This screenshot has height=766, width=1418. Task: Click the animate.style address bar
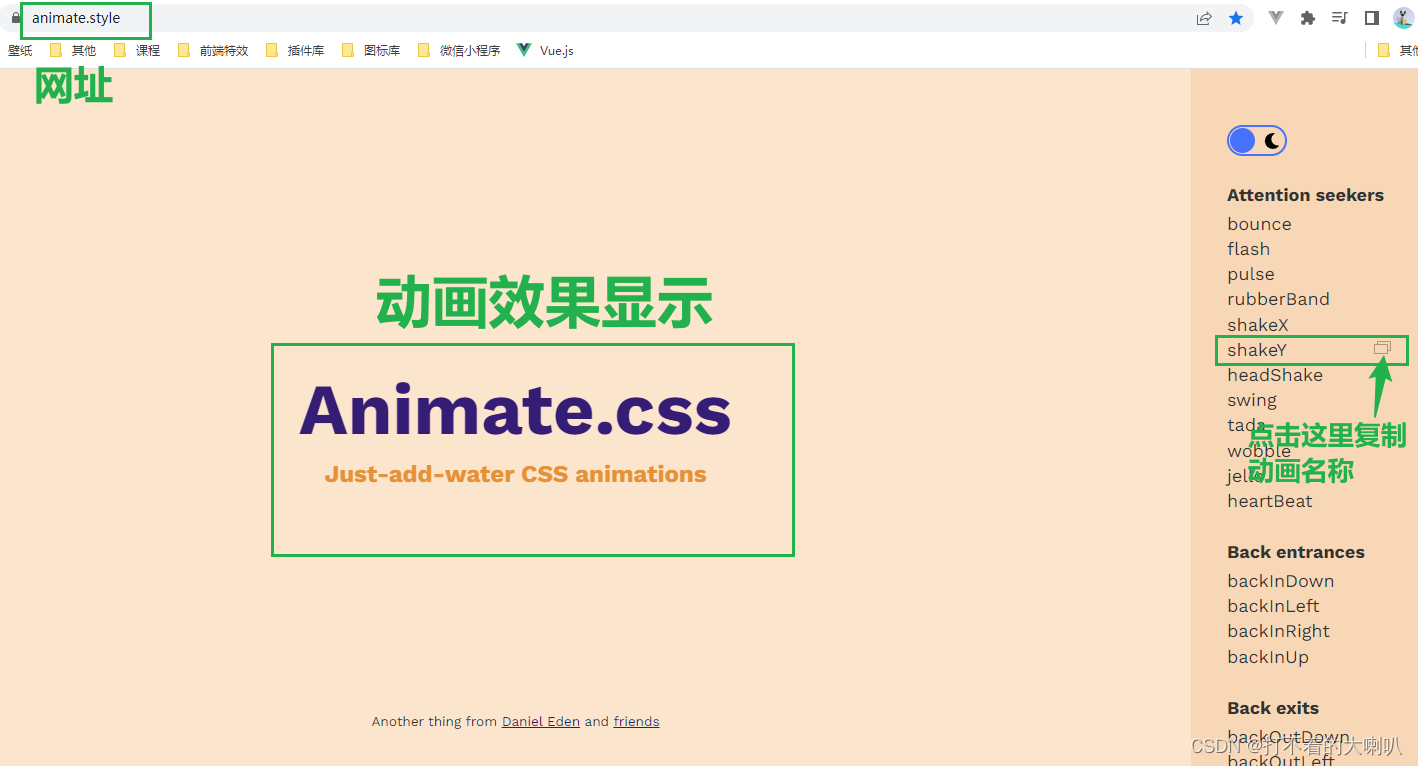(x=85, y=18)
